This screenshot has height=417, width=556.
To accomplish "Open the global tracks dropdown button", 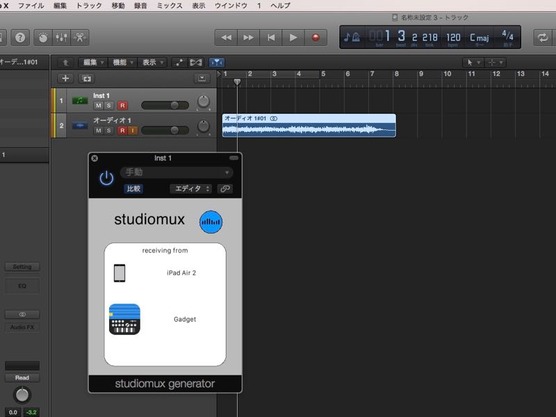I will pos(202,78).
